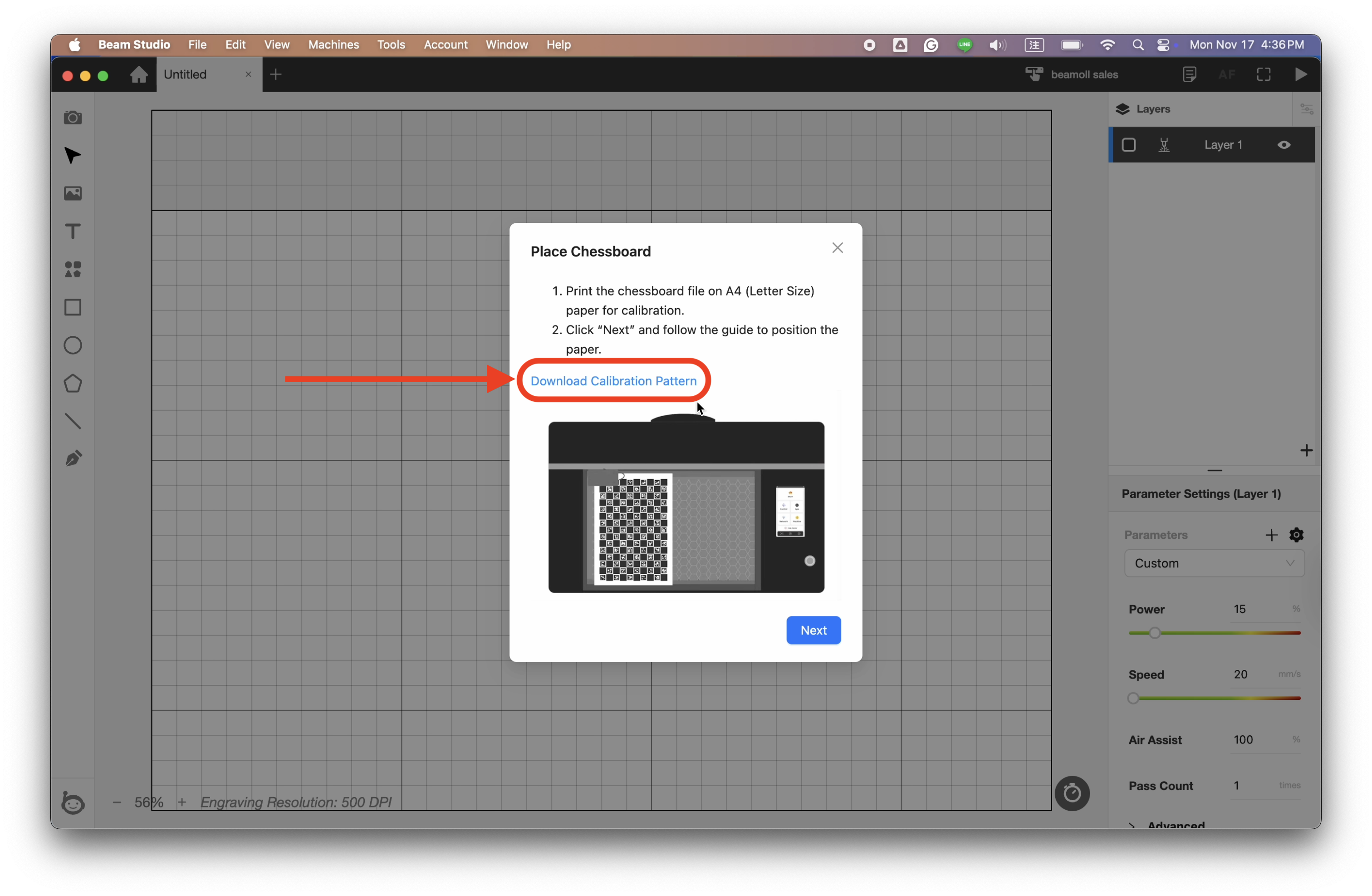
Task: Select the Pen tool
Action: pyautogui.click(x=73, y=459)
